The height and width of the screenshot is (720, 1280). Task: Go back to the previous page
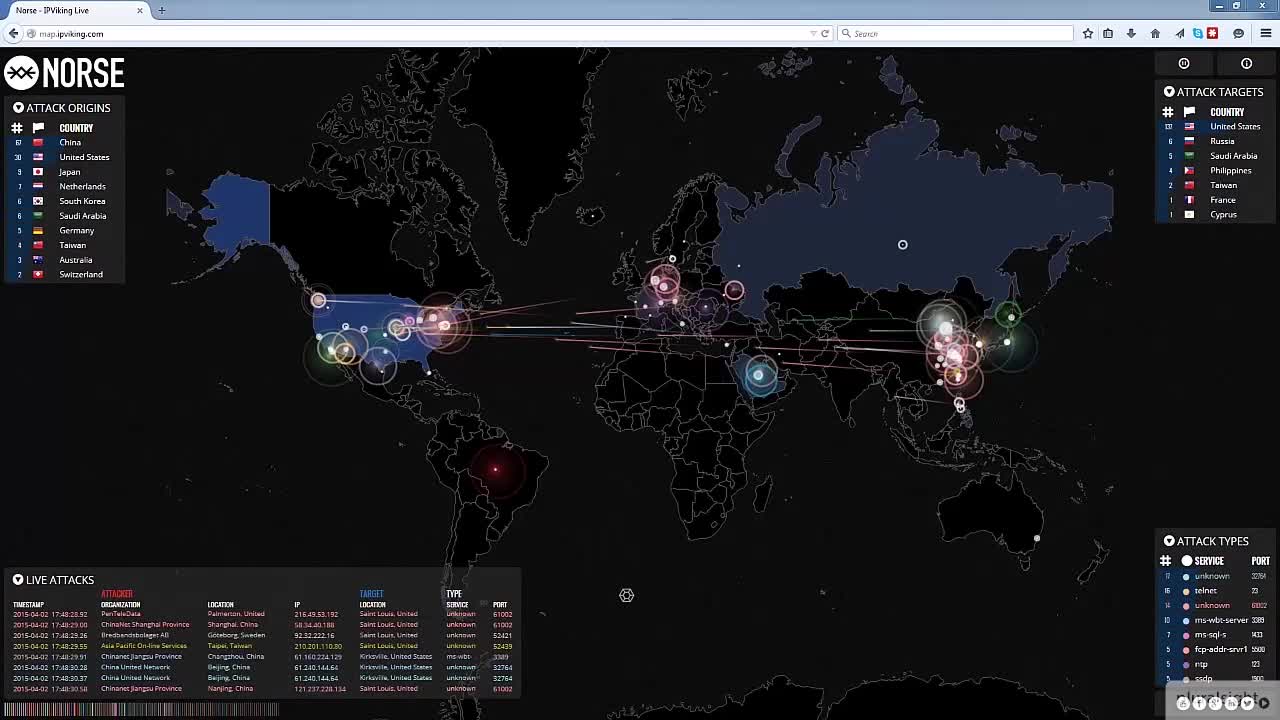[13, 33]
